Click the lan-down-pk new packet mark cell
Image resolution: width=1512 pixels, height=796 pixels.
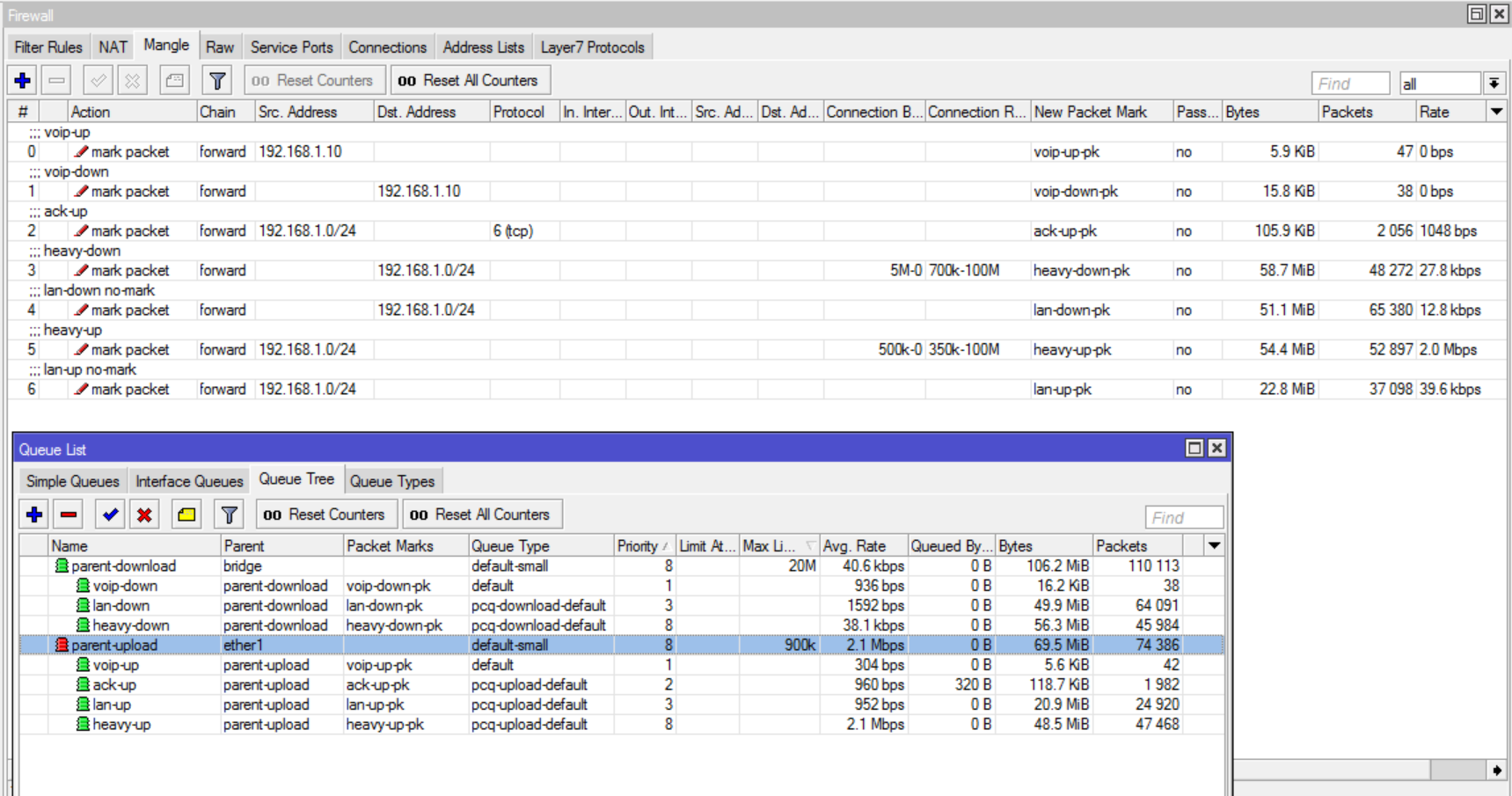[x=1102, y=310]
